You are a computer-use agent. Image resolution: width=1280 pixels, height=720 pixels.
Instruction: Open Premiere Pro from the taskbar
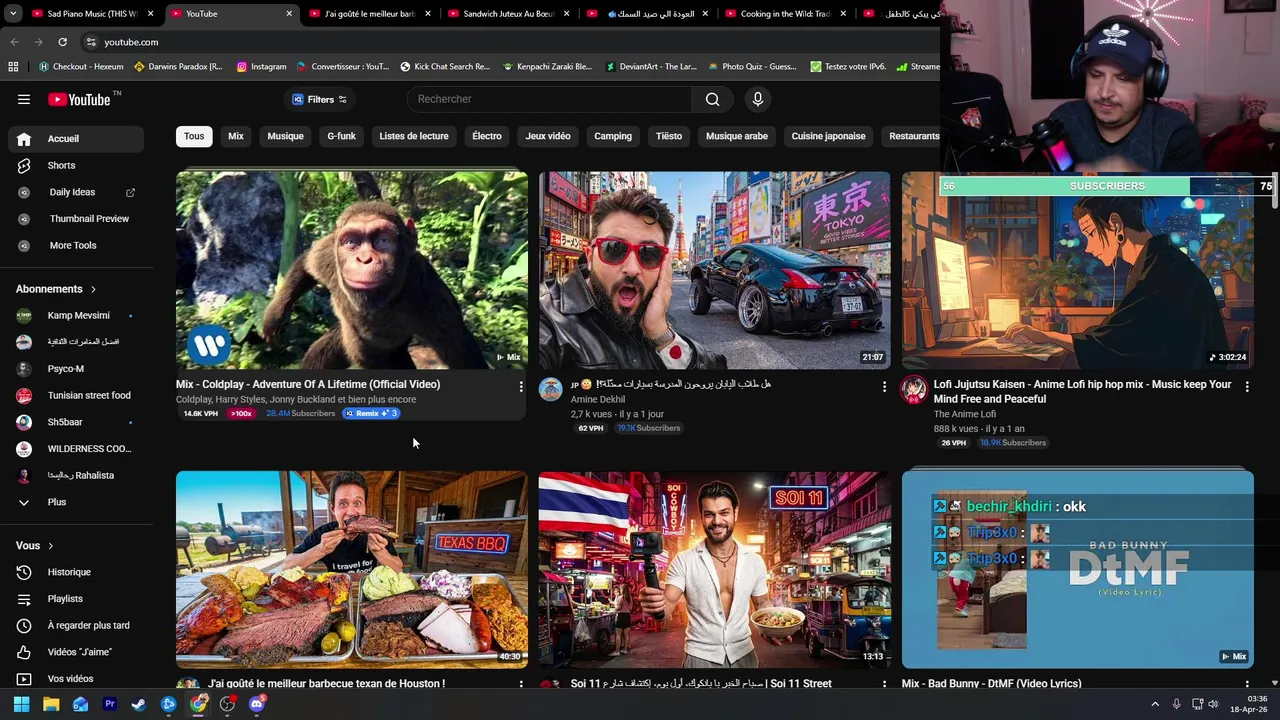(x=110, y=704)
